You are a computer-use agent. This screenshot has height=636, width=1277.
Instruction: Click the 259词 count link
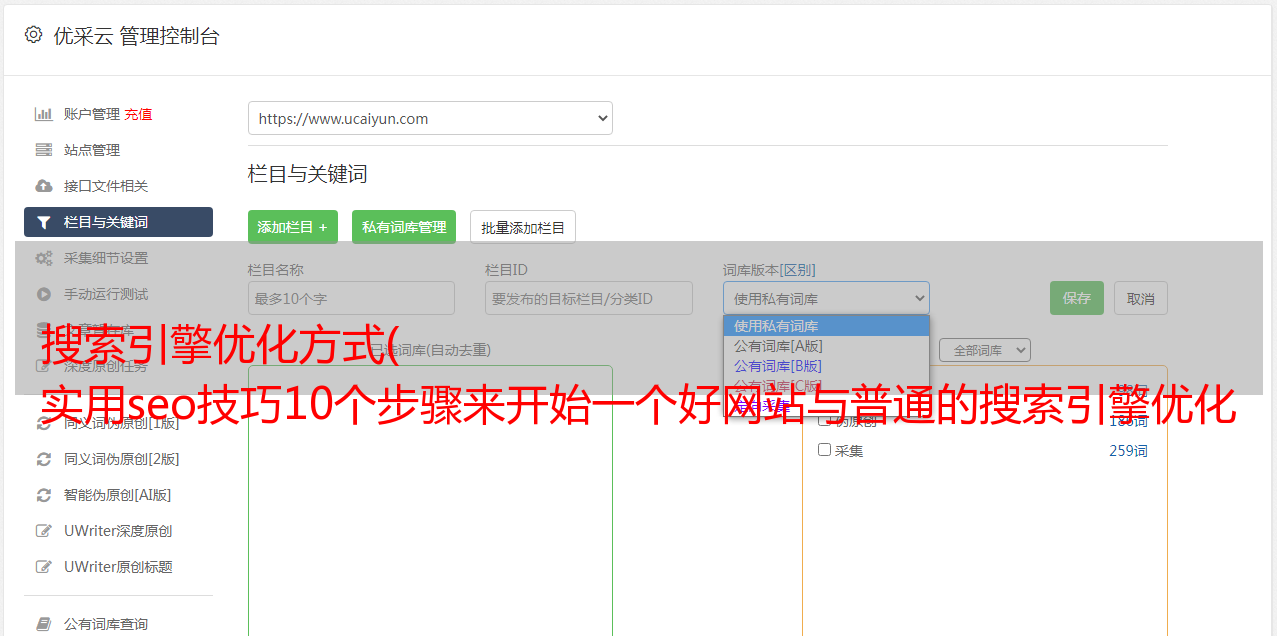pyautogui.click(x=1128, y=451)
